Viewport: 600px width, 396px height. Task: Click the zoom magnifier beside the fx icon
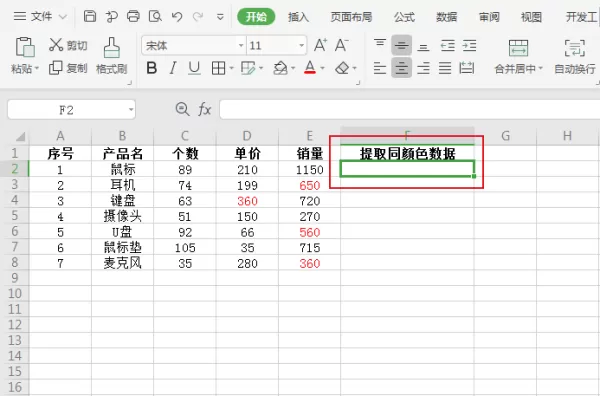point(182,109)
